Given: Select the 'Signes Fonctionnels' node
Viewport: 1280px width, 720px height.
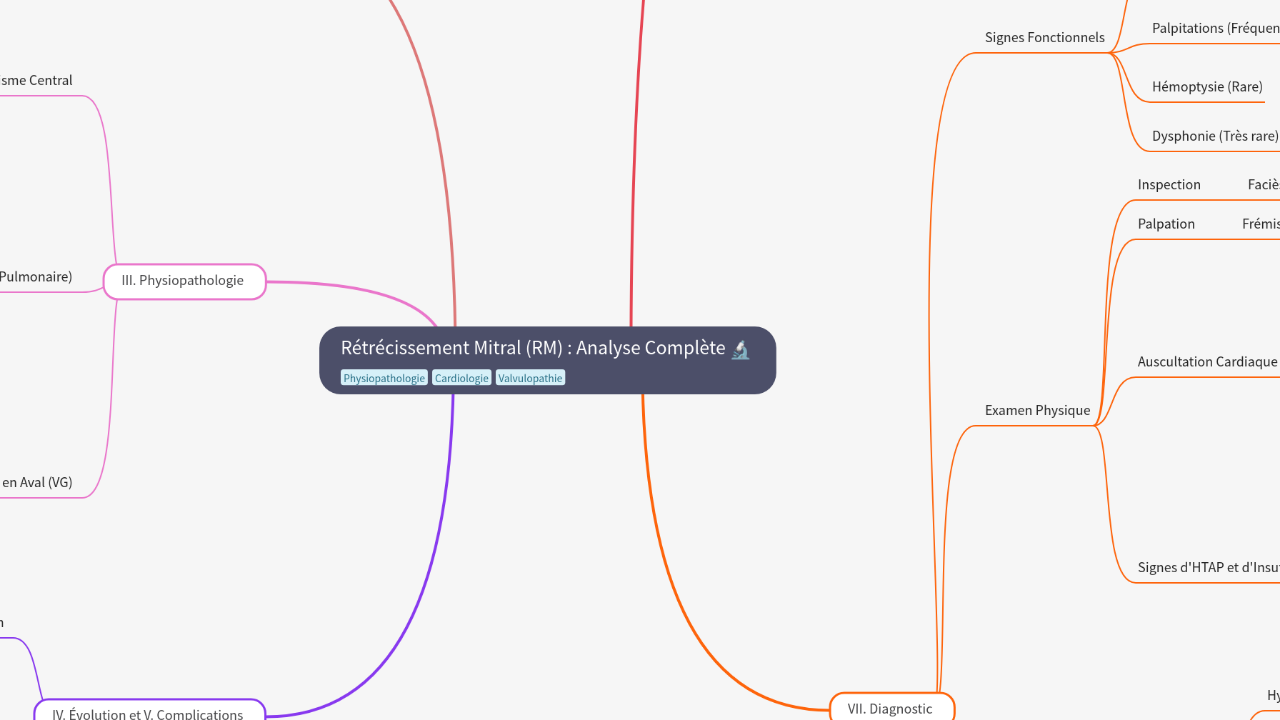Looking at the screenshot, I should coord(1044,37).
